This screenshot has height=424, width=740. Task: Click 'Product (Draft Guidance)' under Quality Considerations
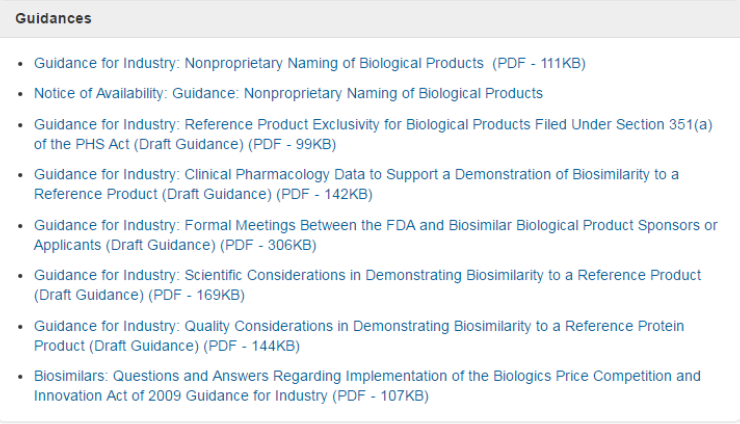116,346
